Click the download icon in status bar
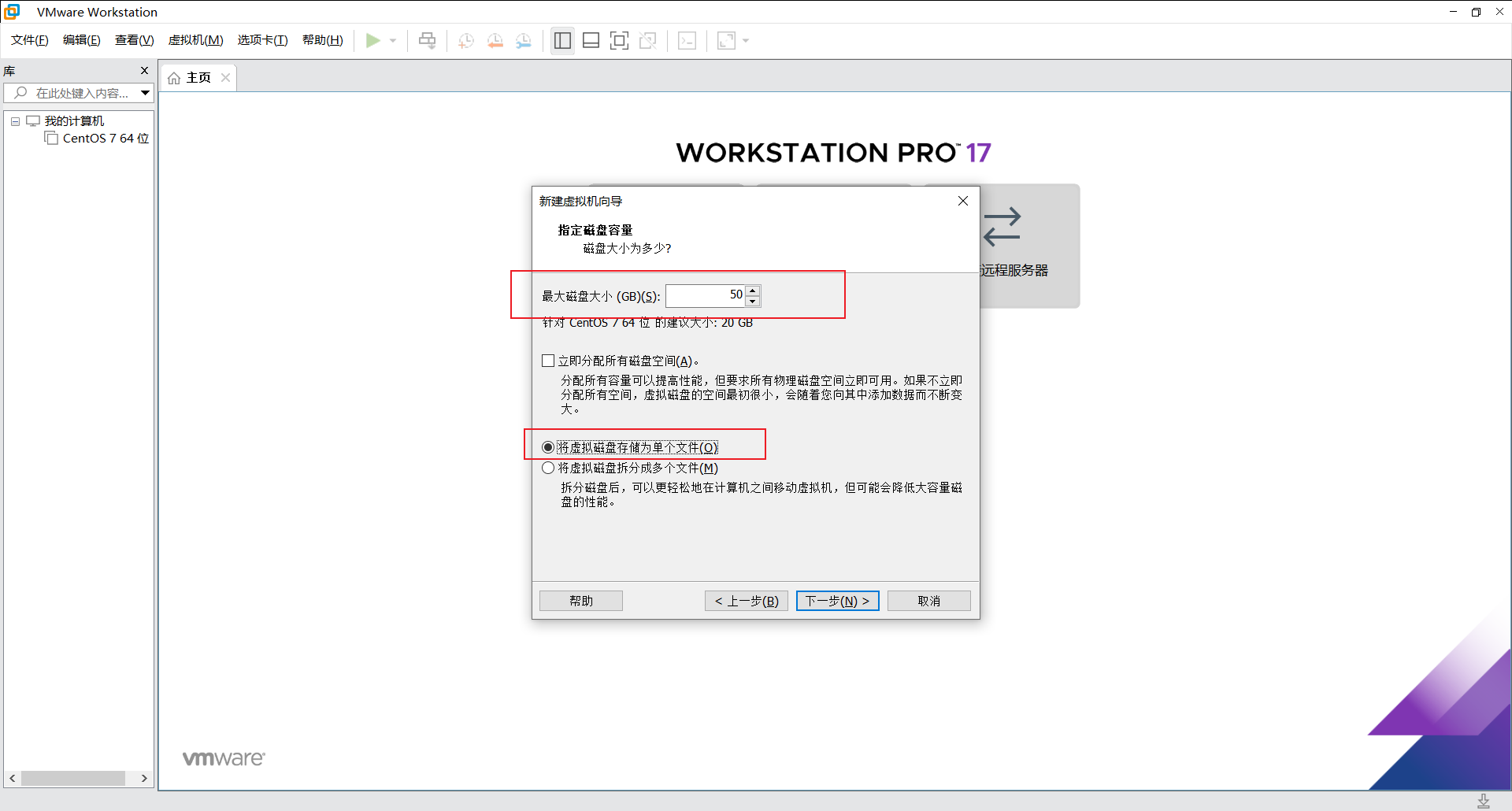Screen dimensions: 1512x811 1484,801
